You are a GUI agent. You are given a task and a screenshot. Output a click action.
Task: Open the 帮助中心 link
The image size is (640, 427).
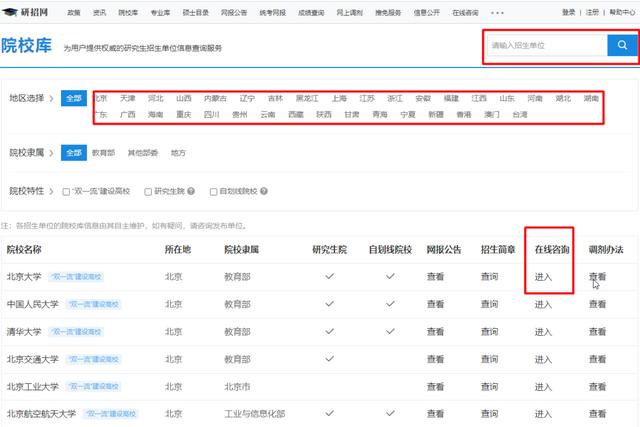click(x=622, y=12)
